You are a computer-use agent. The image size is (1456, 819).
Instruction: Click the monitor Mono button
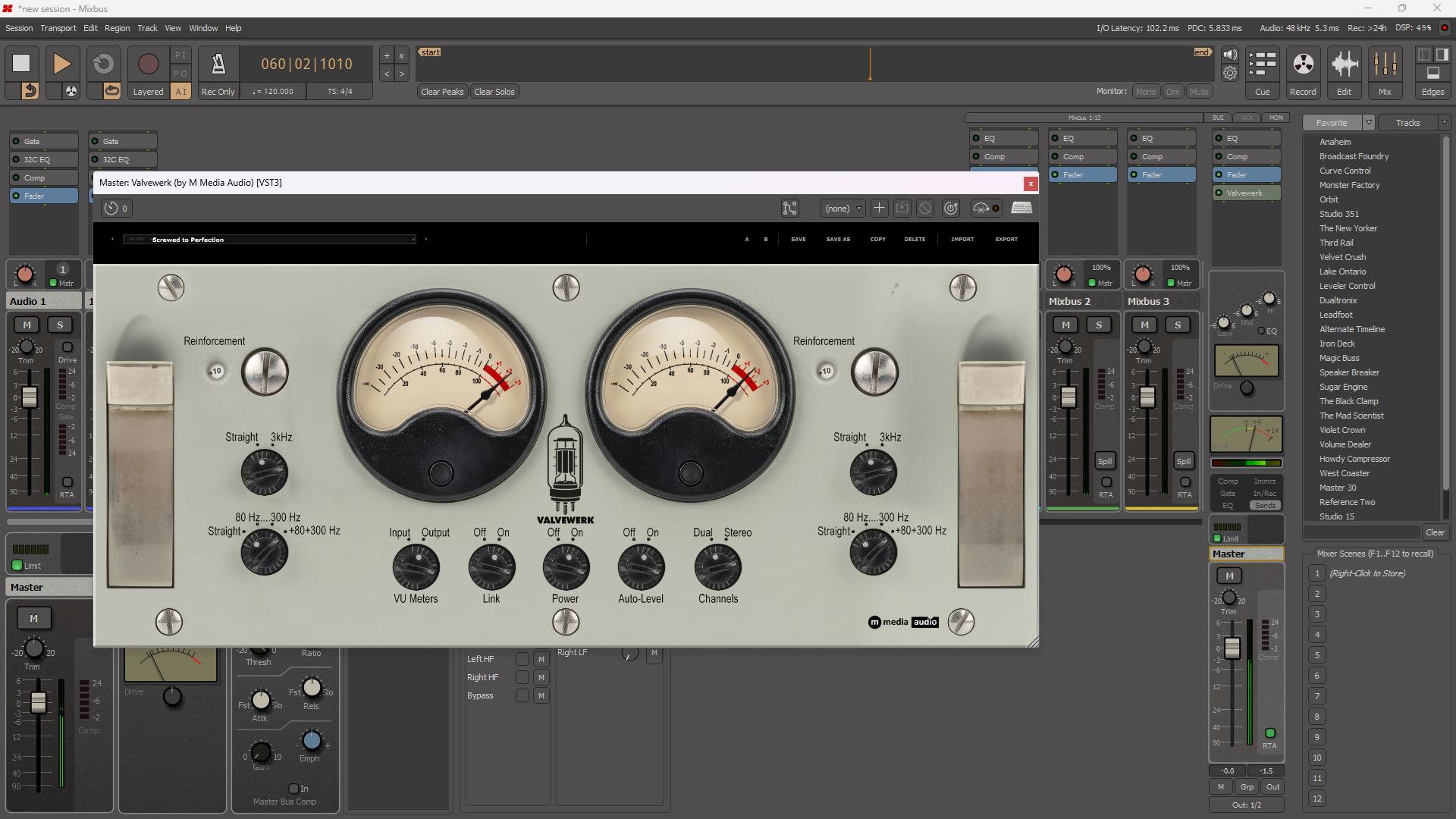pos(1146,92)
